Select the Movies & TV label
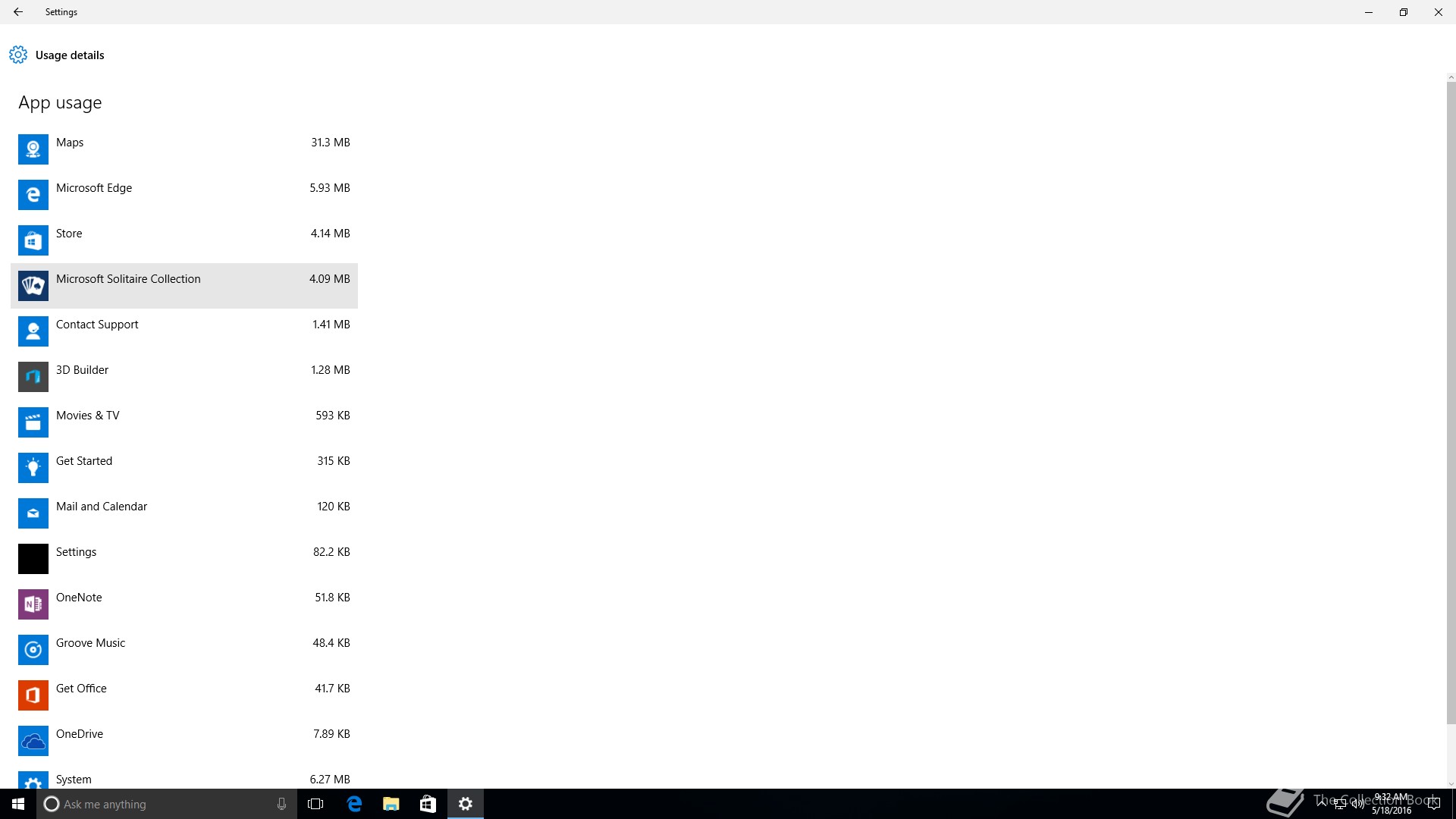This screenshot has height=819, width=1456. [88, 416]
